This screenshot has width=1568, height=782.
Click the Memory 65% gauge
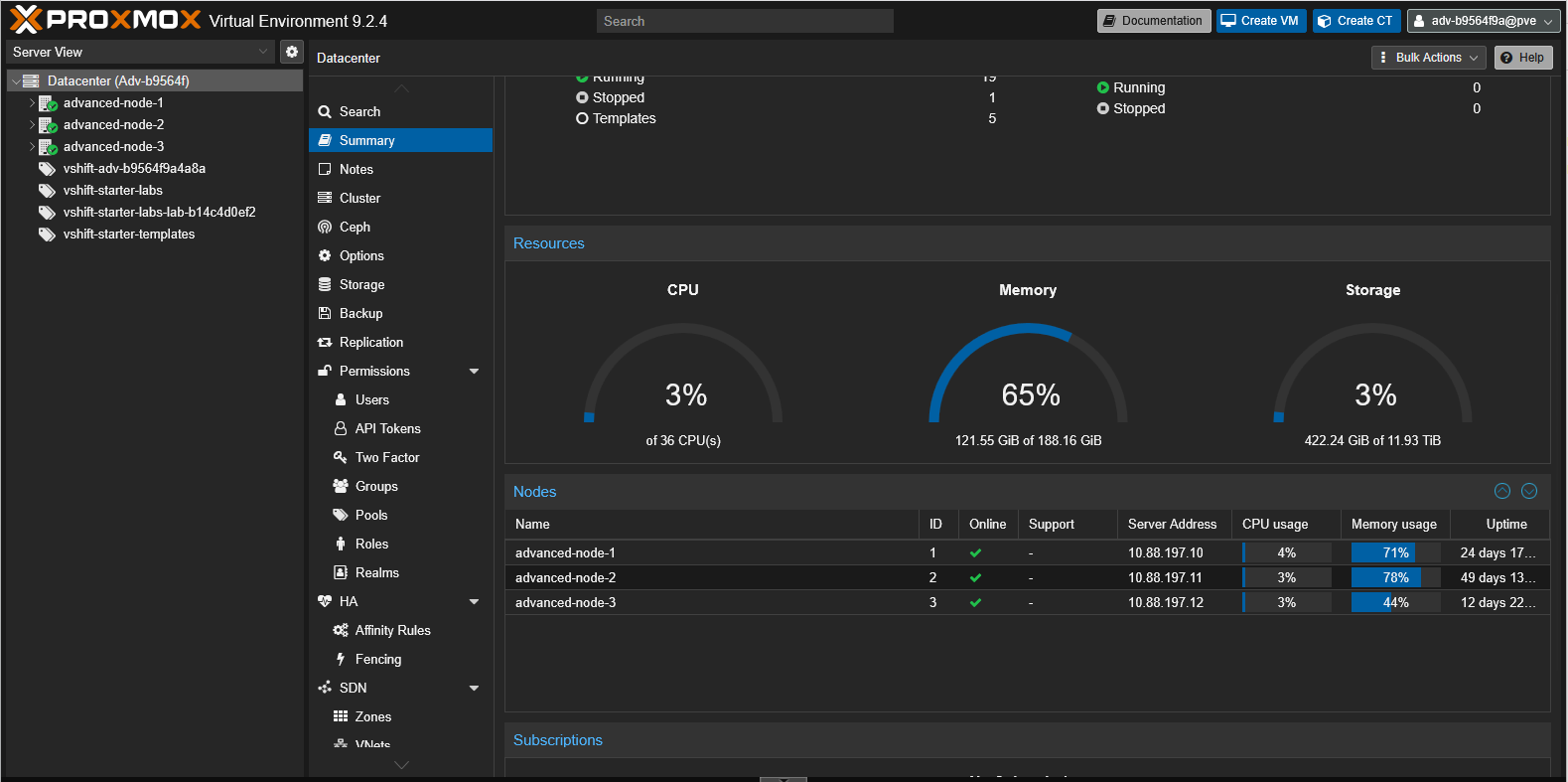pos(1029,375)
